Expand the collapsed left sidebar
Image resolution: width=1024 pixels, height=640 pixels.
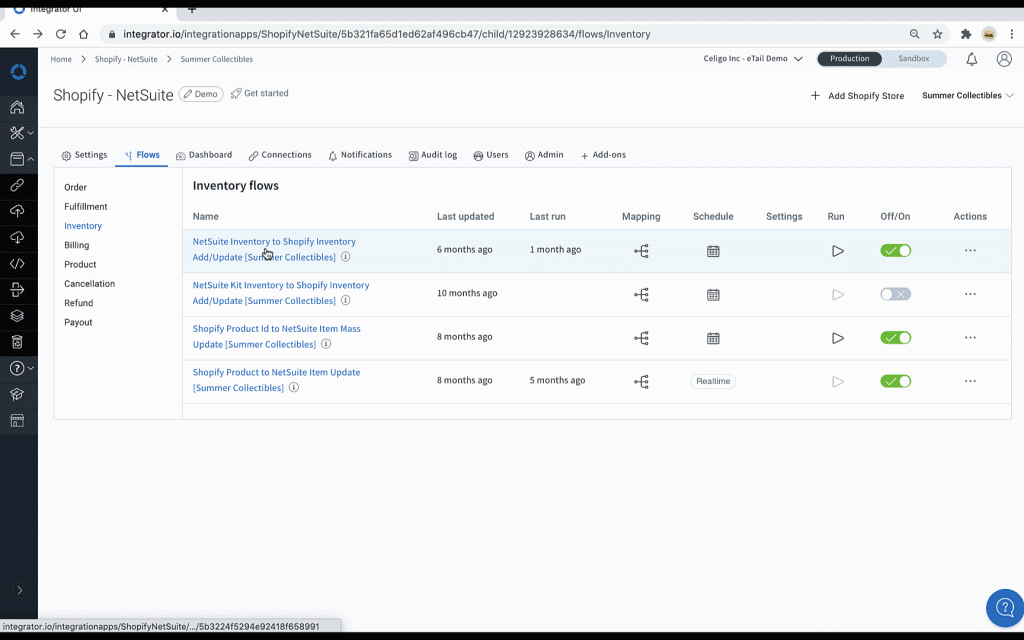pos(20,590)
